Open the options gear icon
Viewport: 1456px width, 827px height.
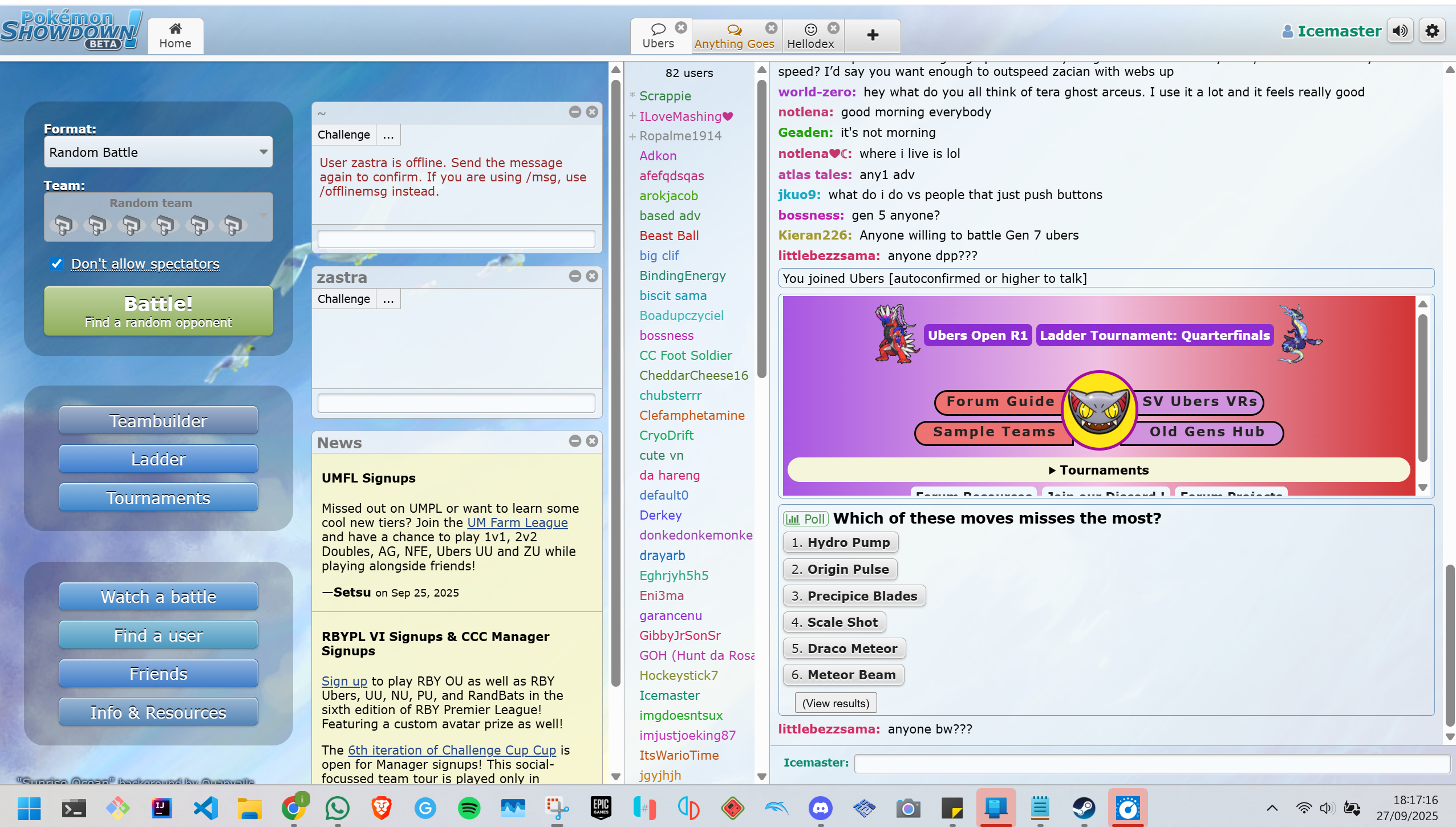click(x=1431, y=31)
